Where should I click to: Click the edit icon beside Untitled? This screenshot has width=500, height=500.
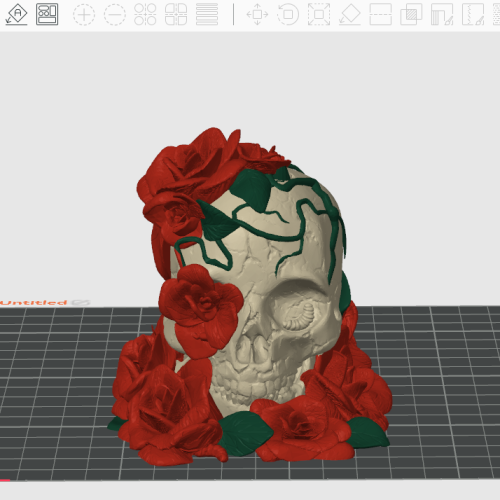(81, 303)
